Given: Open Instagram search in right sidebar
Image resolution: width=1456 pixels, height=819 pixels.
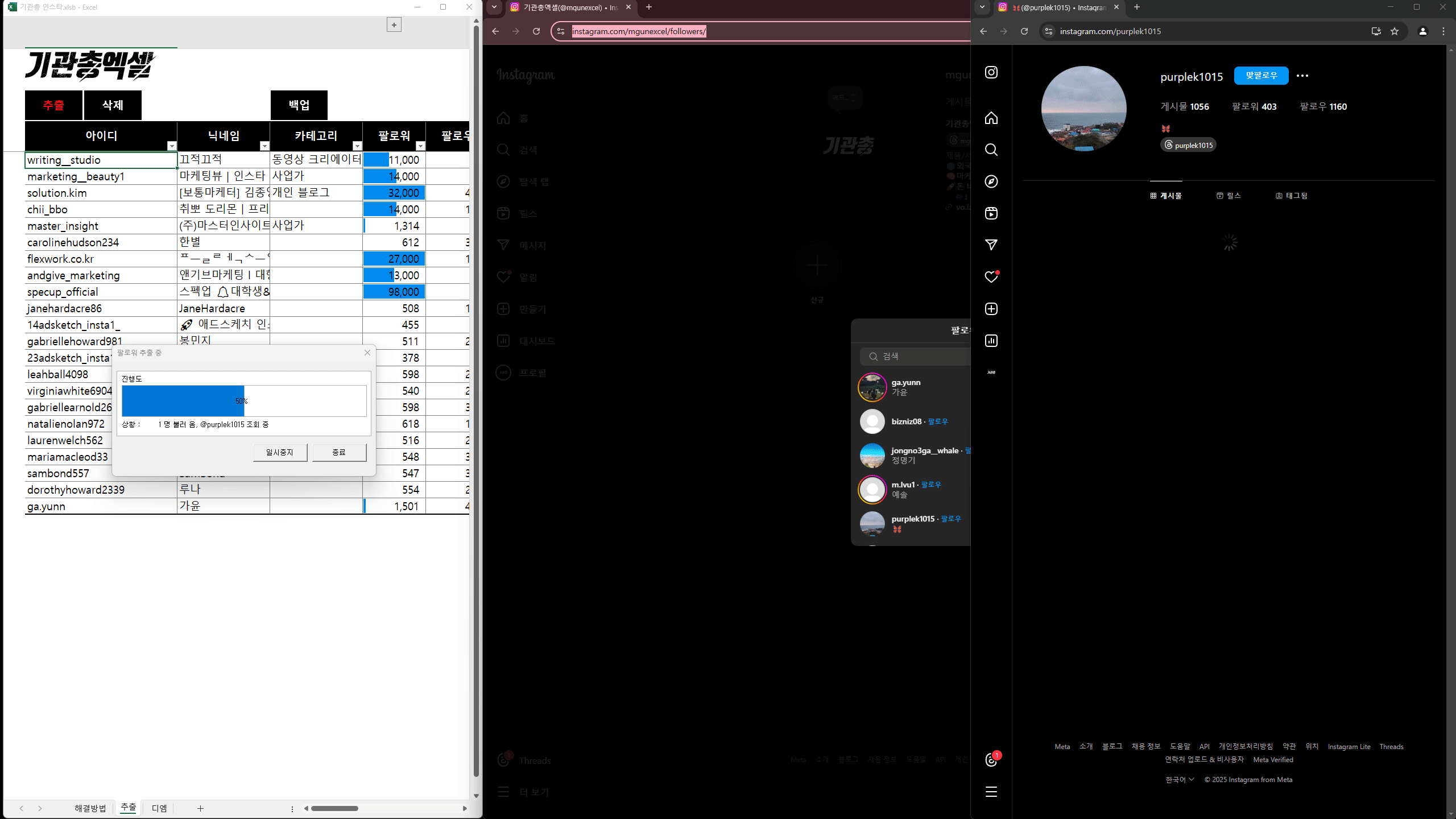Looking at the screenshot, I should point(991,150).
